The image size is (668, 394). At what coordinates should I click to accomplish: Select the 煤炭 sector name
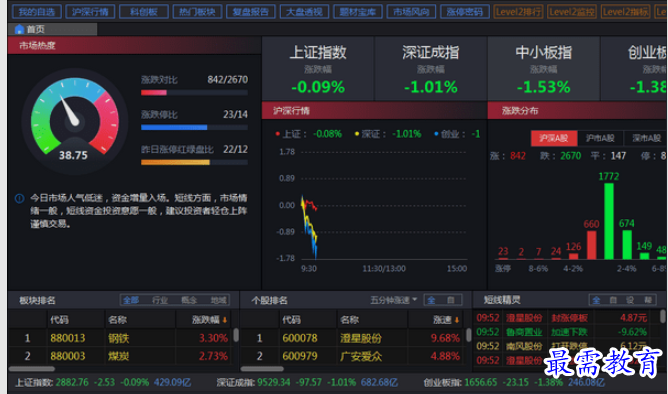[x=118, y=356]
